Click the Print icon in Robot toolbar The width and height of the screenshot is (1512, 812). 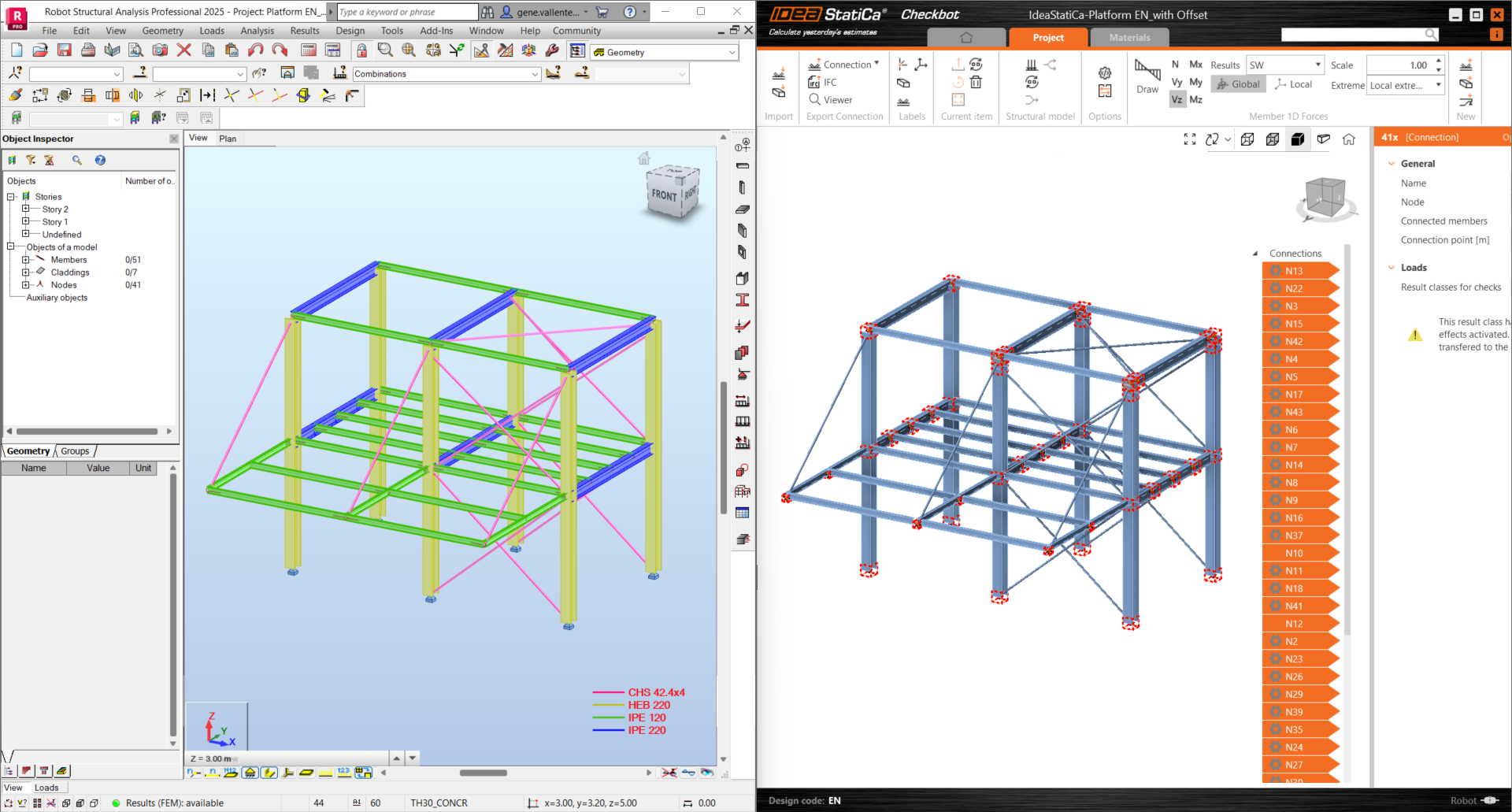88,50
